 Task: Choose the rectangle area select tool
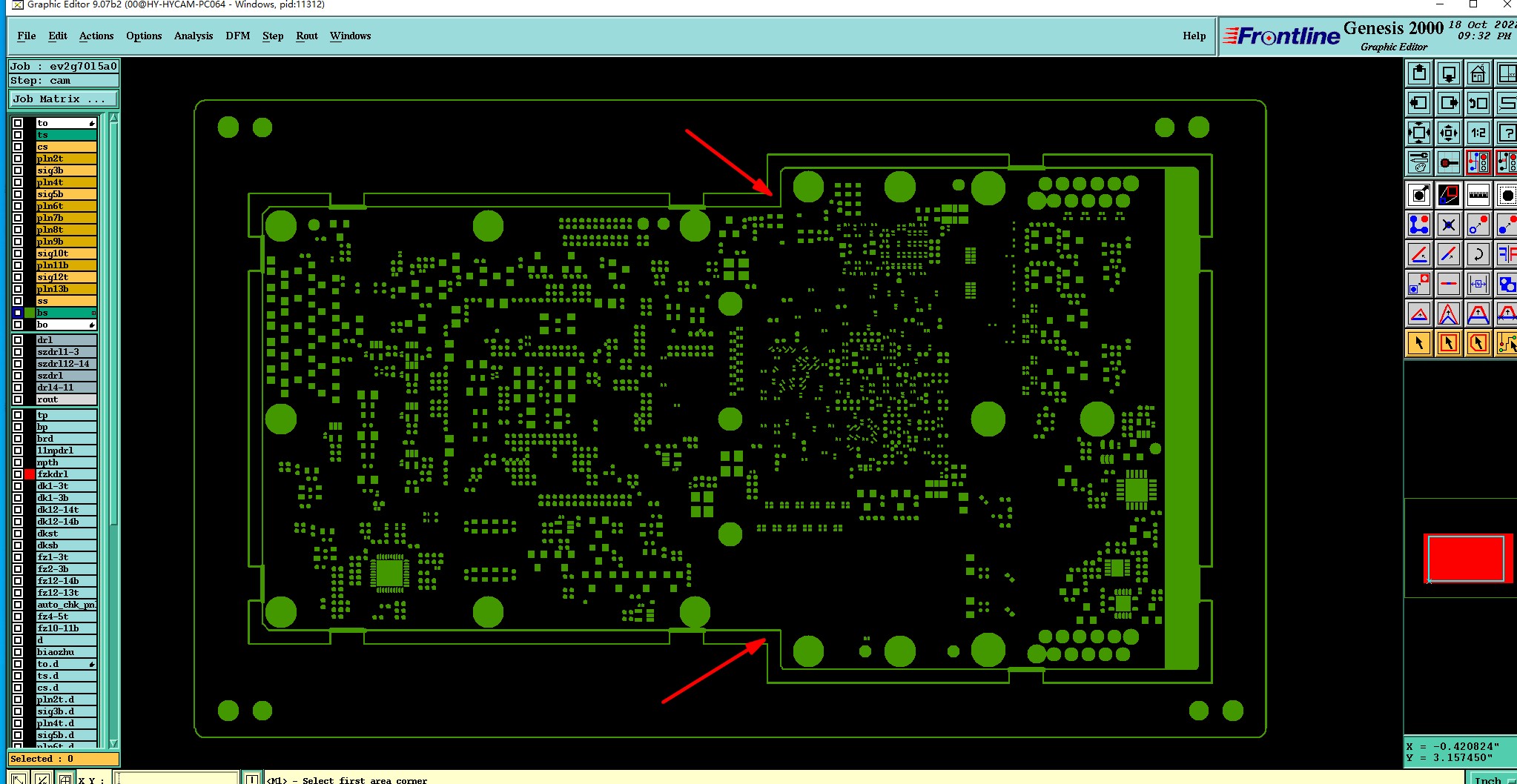[1449, 343]
